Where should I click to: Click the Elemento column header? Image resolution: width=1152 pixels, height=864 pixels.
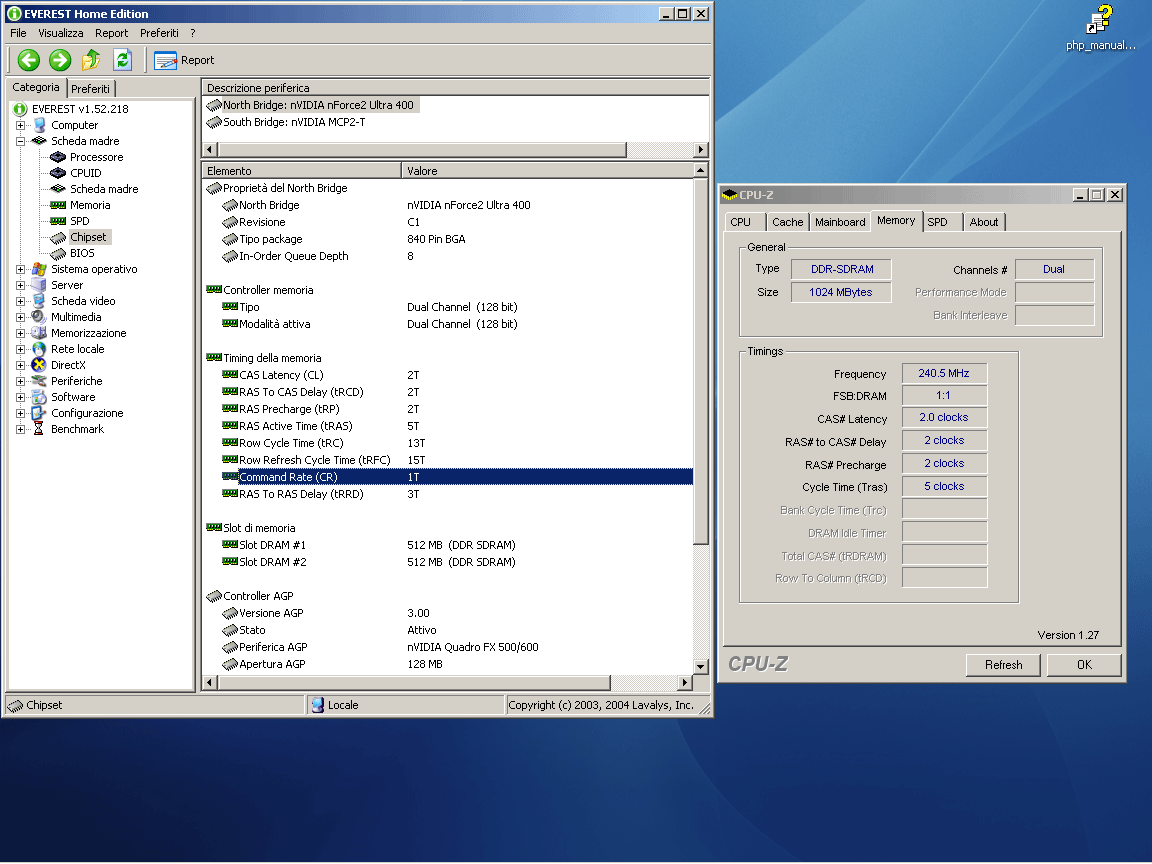pyautogui.click(x=301, y=171)
